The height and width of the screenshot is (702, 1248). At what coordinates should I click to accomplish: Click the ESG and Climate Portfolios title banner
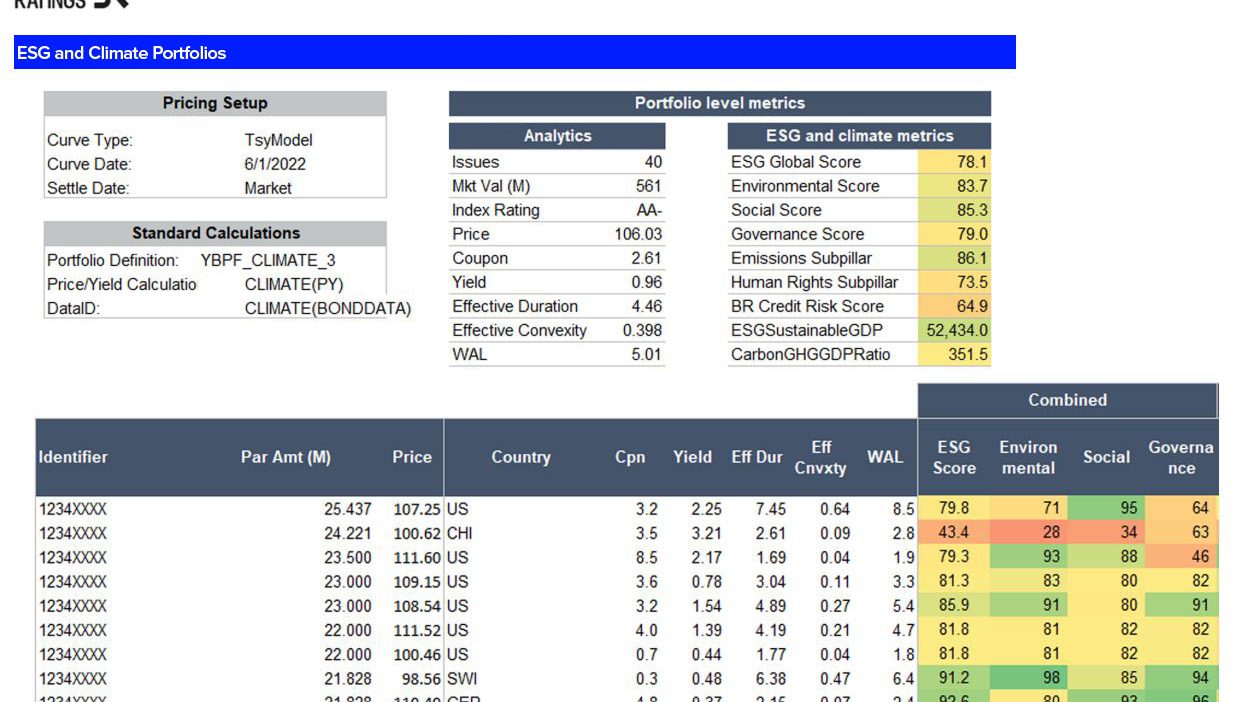pos(514,53)
